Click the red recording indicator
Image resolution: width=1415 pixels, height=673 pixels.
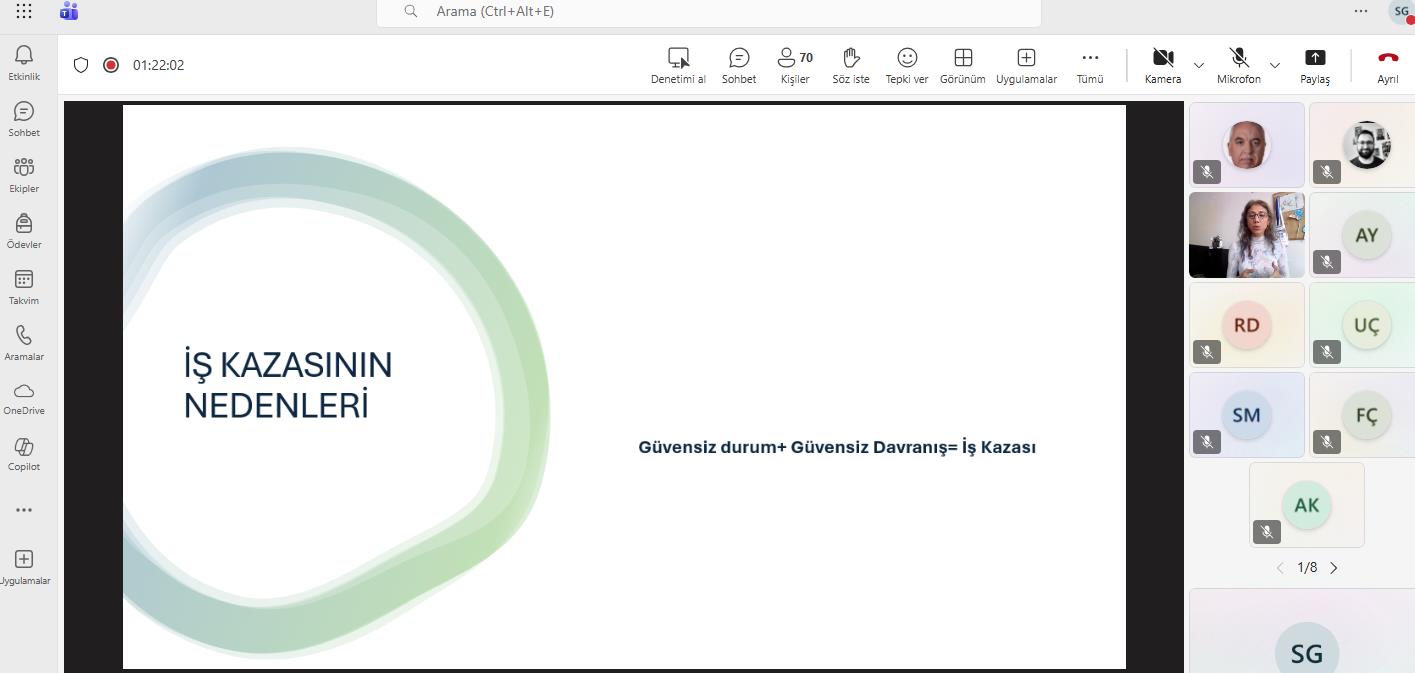tap(111, 65)
